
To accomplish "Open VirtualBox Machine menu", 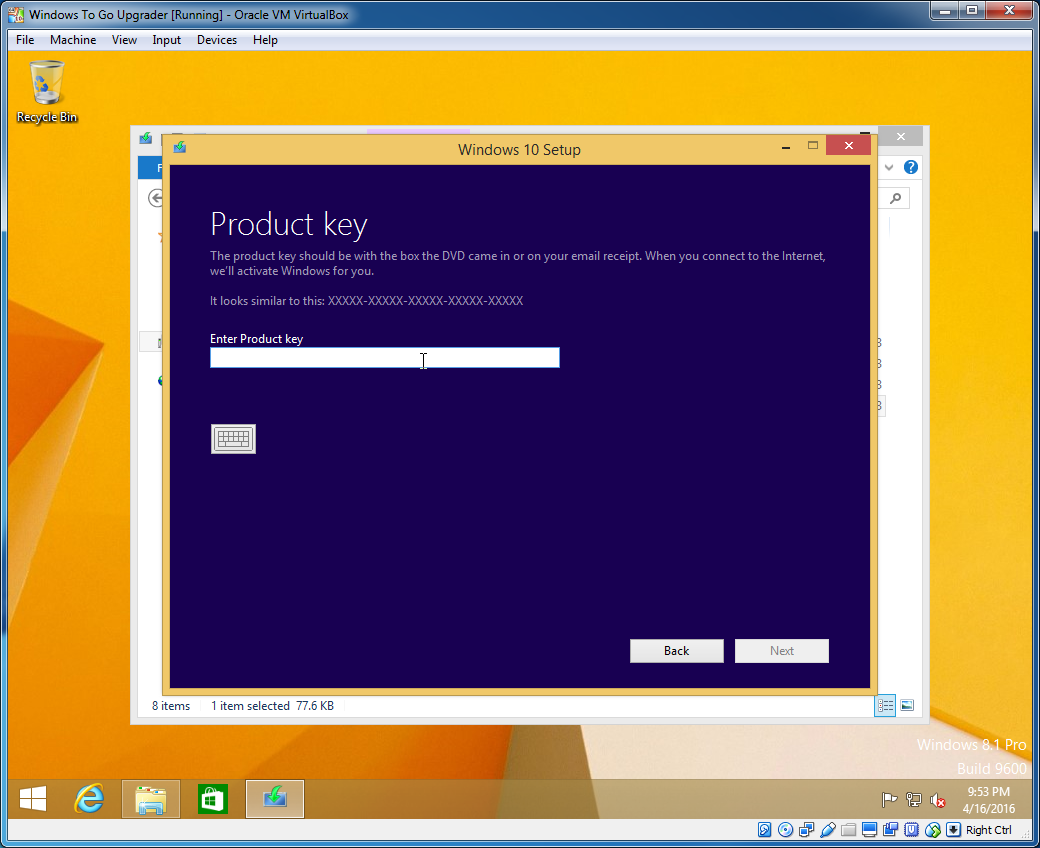I will tap(73, 40).
